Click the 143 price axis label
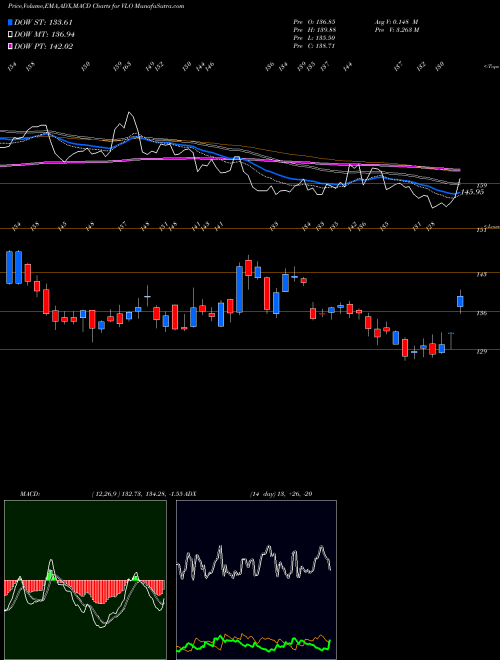500x660 pixels. (x=482, y=274)
